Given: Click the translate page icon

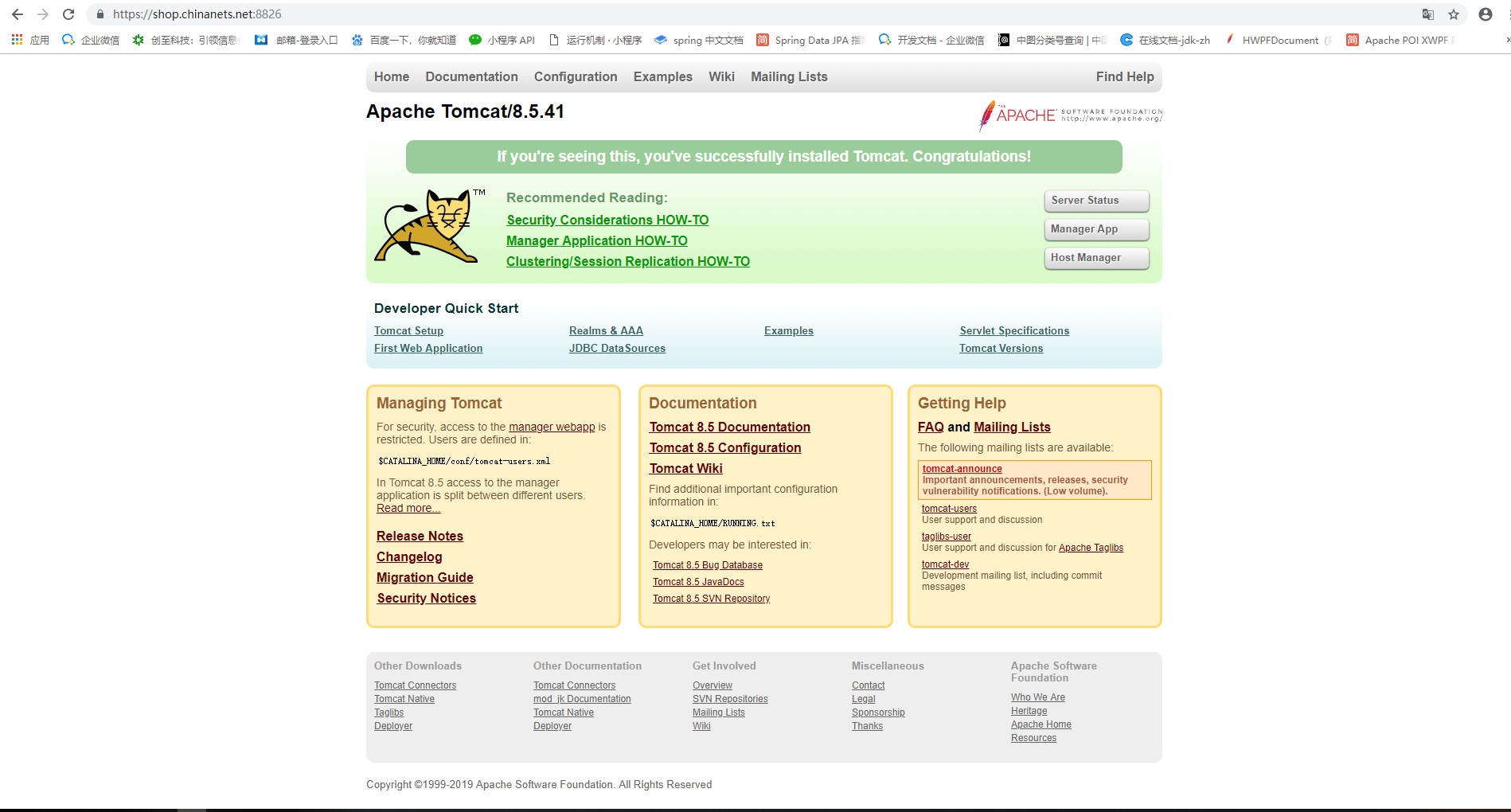Looking at the screenshot, I should (x=1428, y=14).
